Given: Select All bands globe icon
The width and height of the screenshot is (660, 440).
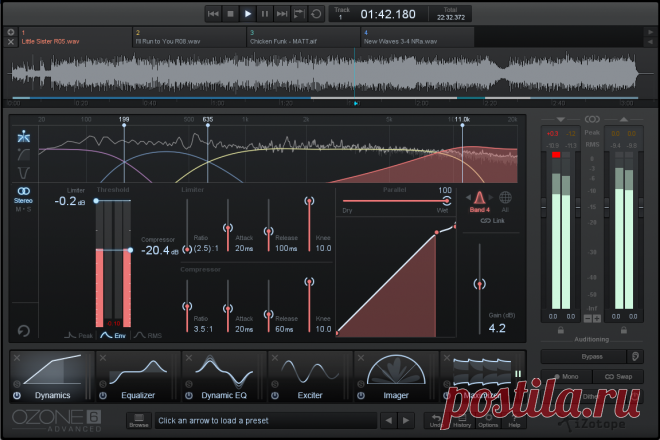Looking at the screenshot, I should click(x=505, y=201).
